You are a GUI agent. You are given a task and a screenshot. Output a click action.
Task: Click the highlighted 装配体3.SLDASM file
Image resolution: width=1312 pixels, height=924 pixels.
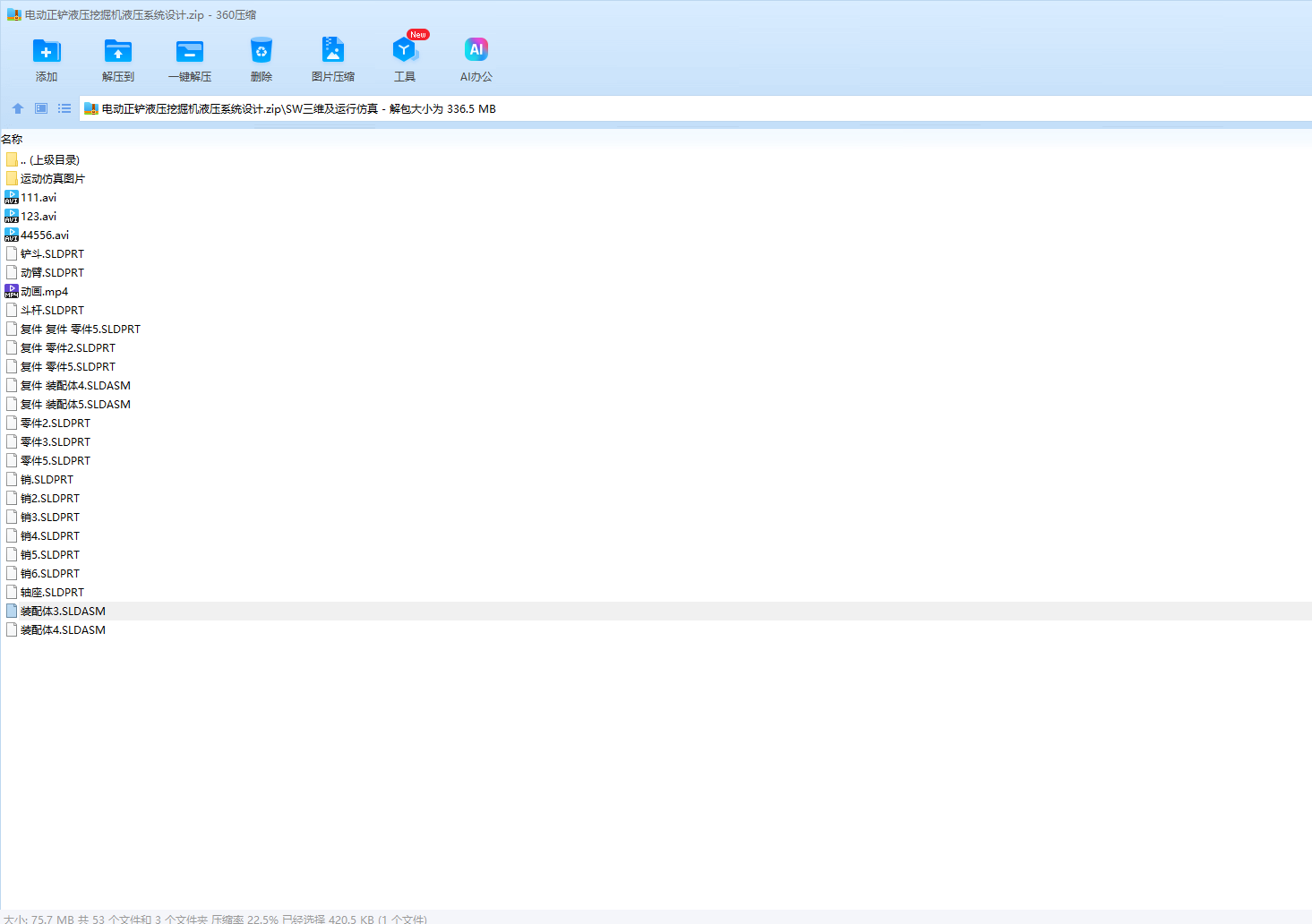coord(656,611)
